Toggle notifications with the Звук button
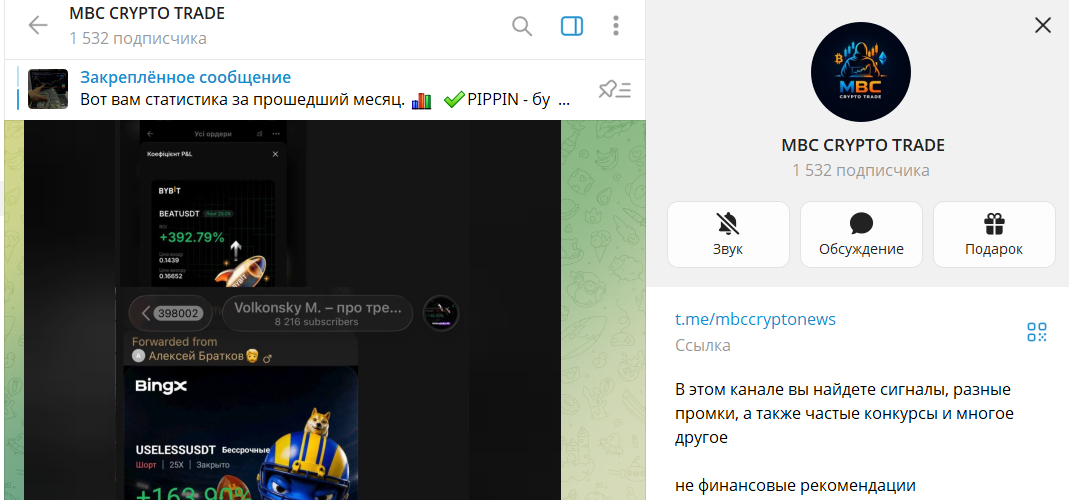Screen dimensions: 1069x500 [x=728, y=234]
